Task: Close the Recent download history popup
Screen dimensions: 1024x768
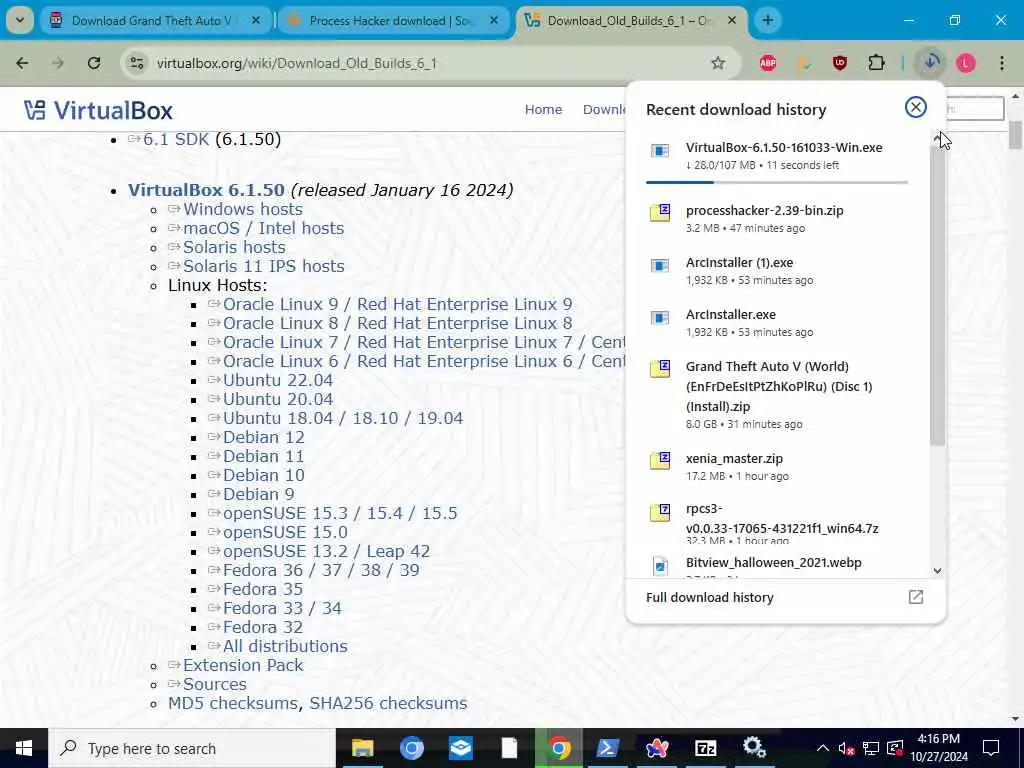Action: (916, 107)
